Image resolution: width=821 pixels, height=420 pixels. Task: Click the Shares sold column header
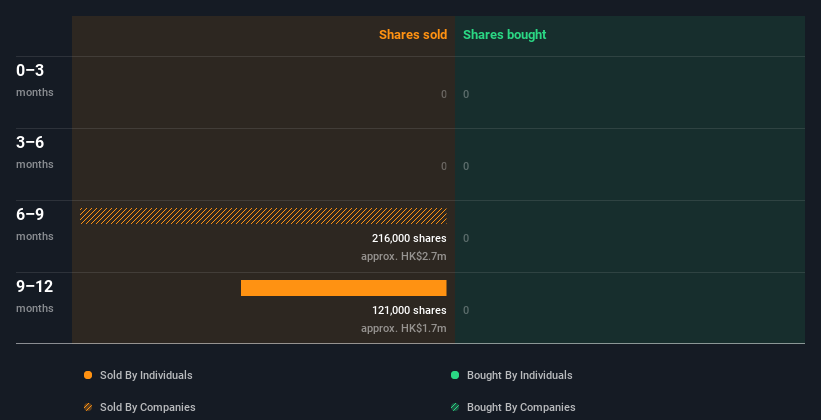click(413, 35)
